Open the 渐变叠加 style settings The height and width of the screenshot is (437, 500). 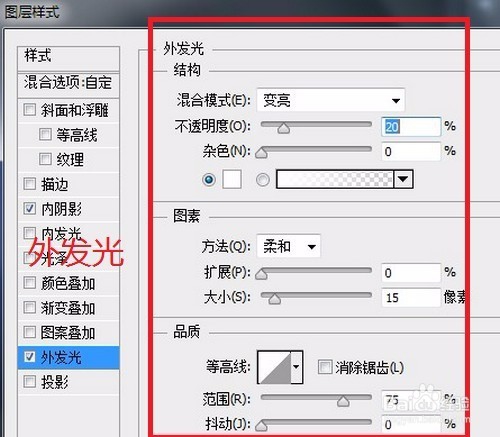pyautogui.click(x=68, y=308)
